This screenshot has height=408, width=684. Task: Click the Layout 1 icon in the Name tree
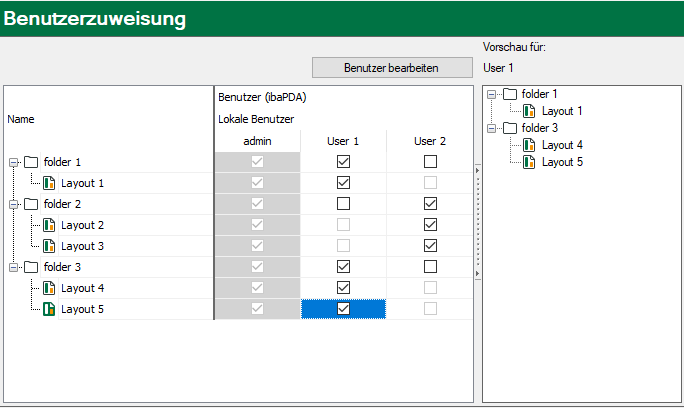(x=49, y=183)
